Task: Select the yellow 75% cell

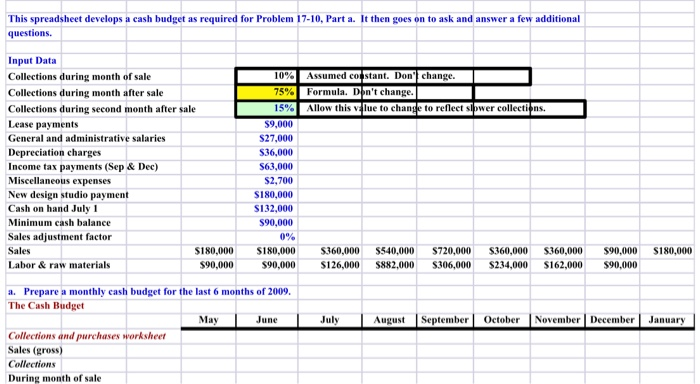Action: [267, 92]
